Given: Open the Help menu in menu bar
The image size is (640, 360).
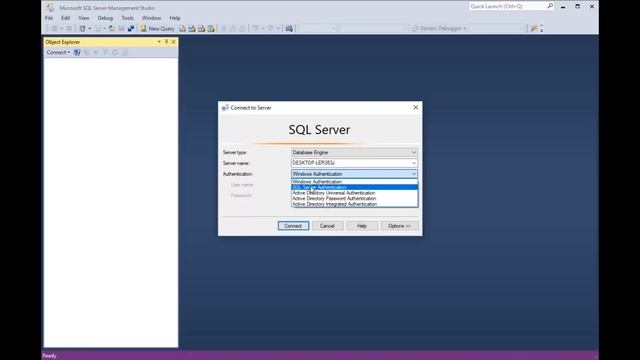Looking at the screenshot, I should point(175,18).
